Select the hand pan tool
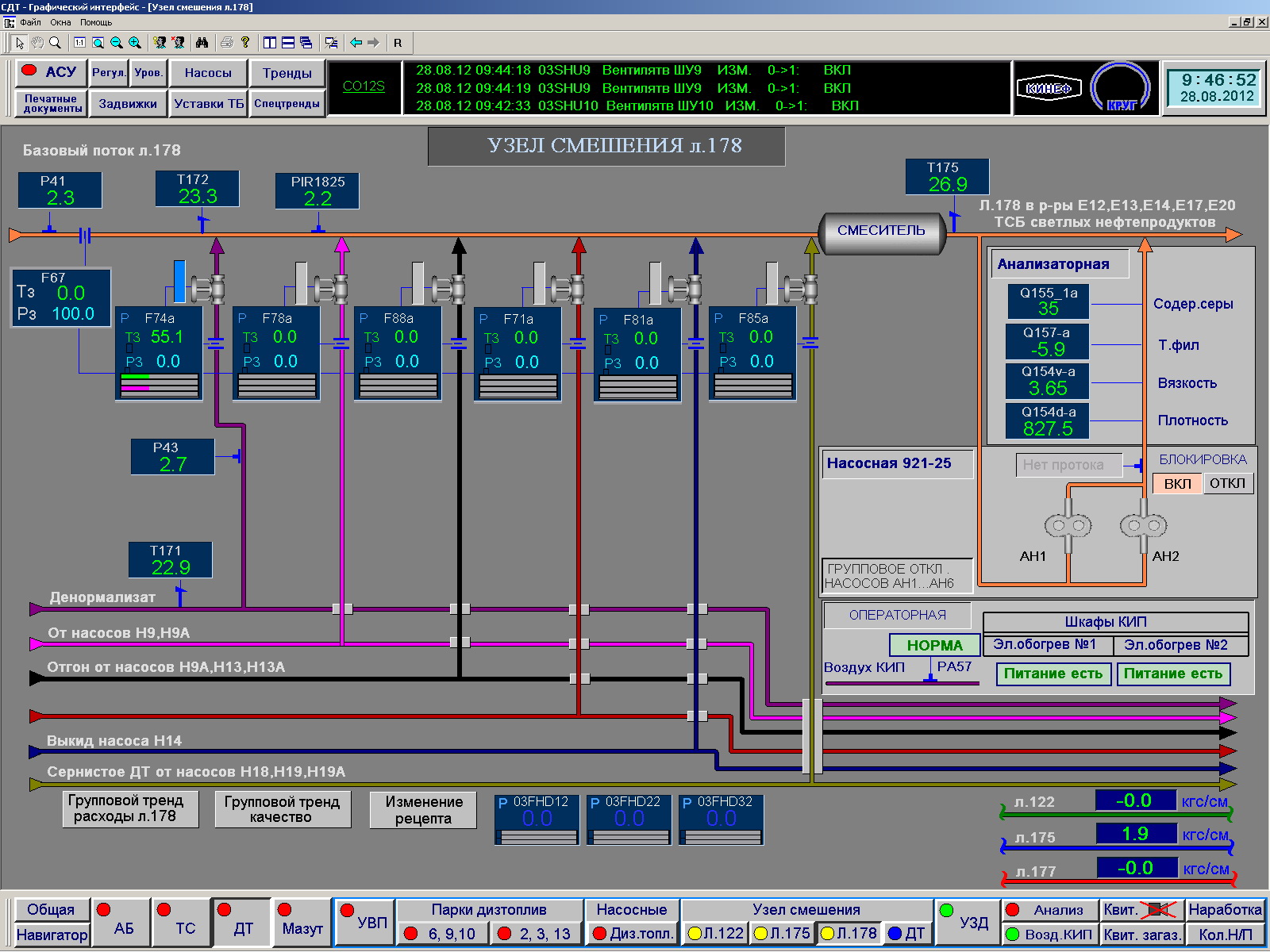Screen dimensions: 1270x952 click(x=37, y=43)
